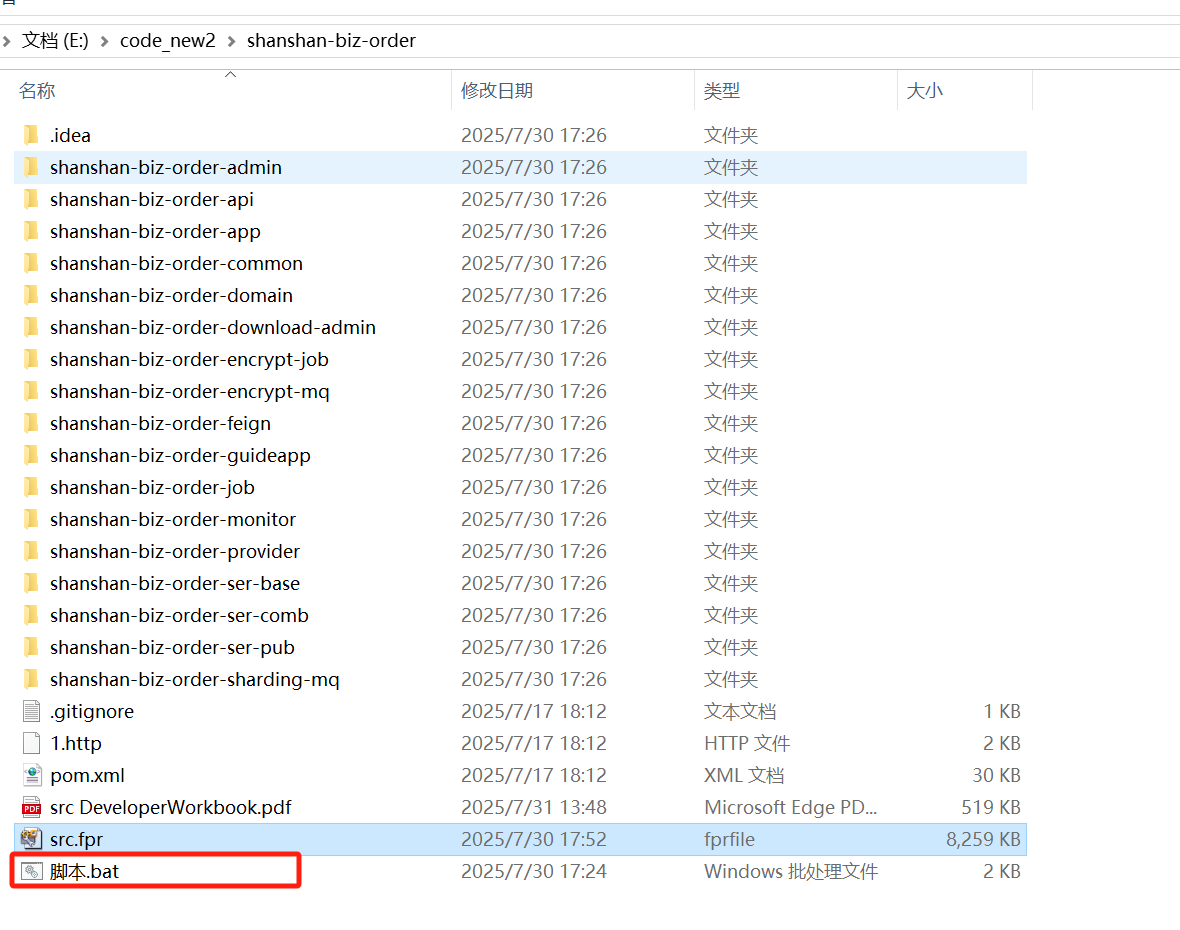Sort files by 大小 column header
The image size is (1180, 930).
pyautogui.click(x=925, y=91)
